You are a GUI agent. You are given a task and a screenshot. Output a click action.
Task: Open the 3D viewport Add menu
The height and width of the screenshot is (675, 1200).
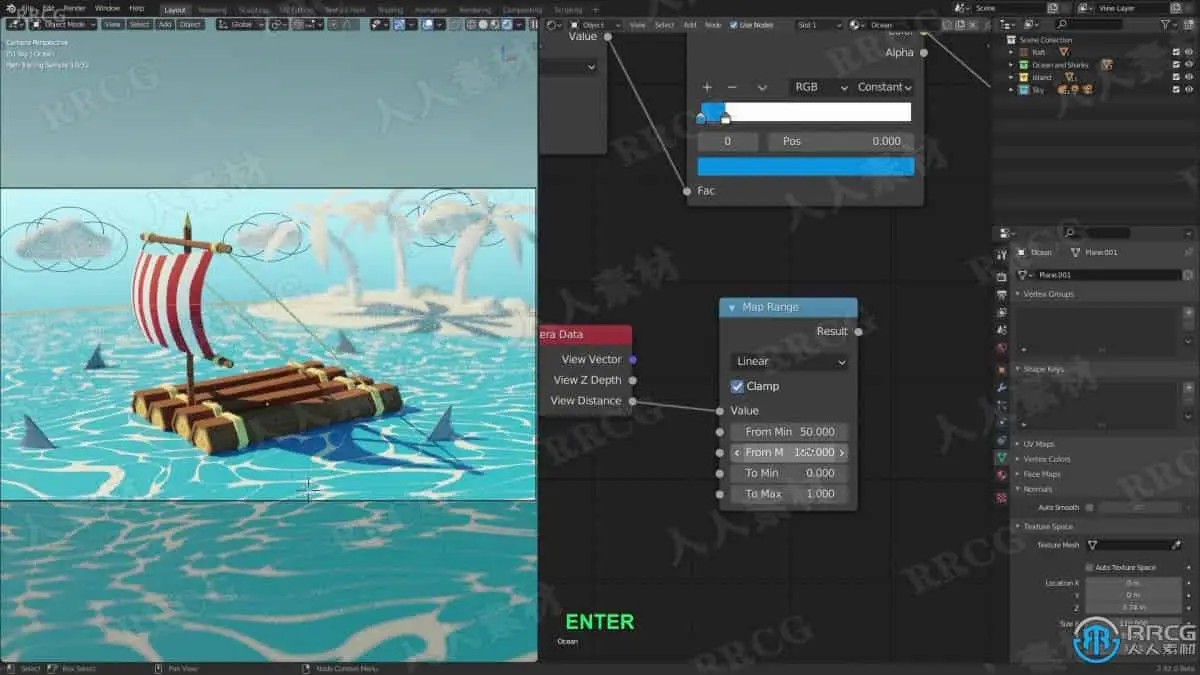pyautogui.click(x=164, y=24)
